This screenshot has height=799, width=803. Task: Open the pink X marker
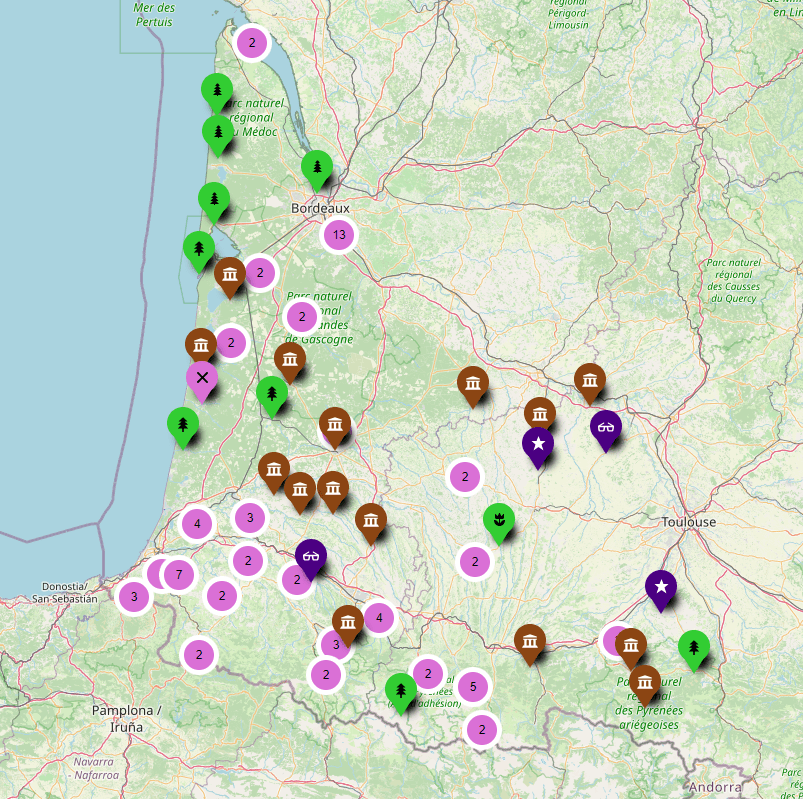(x=202, y=378)
